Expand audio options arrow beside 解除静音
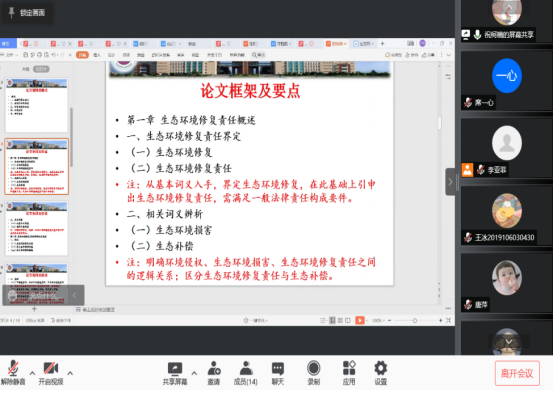 [32, 373]
